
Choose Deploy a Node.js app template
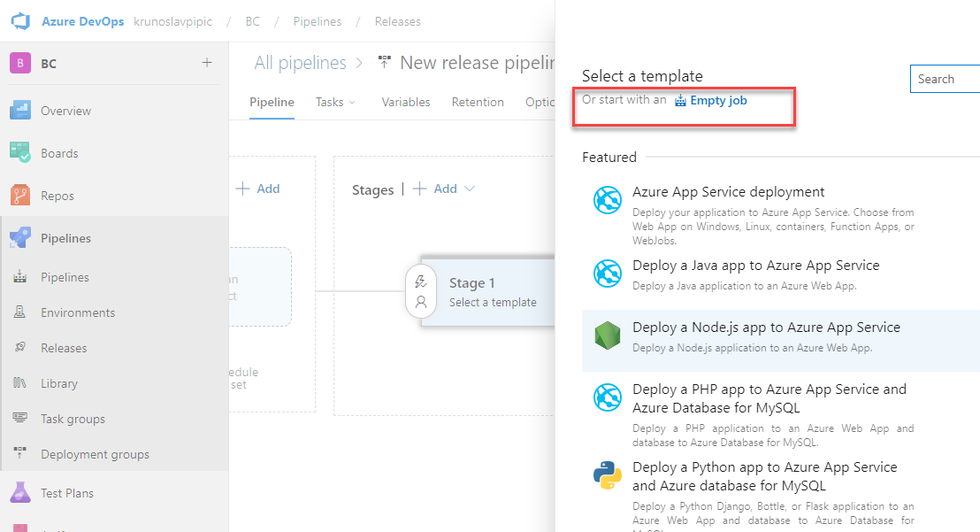click(766, 328)
